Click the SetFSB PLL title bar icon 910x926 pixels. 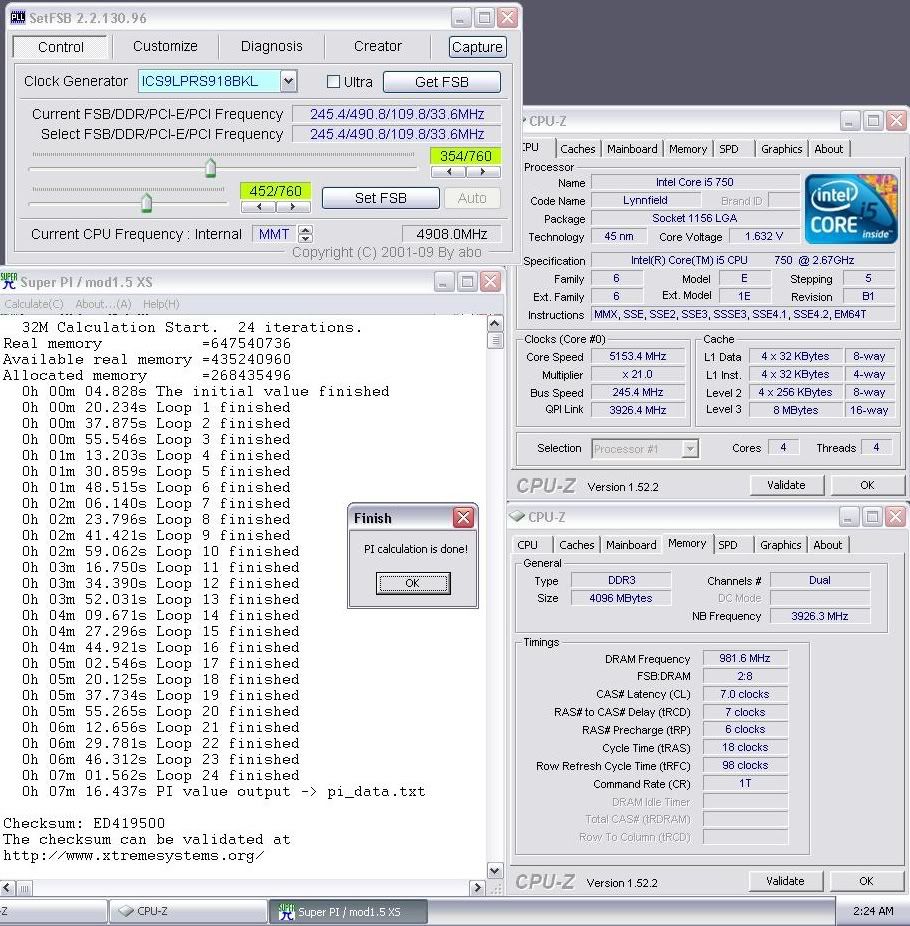point(18,18)
